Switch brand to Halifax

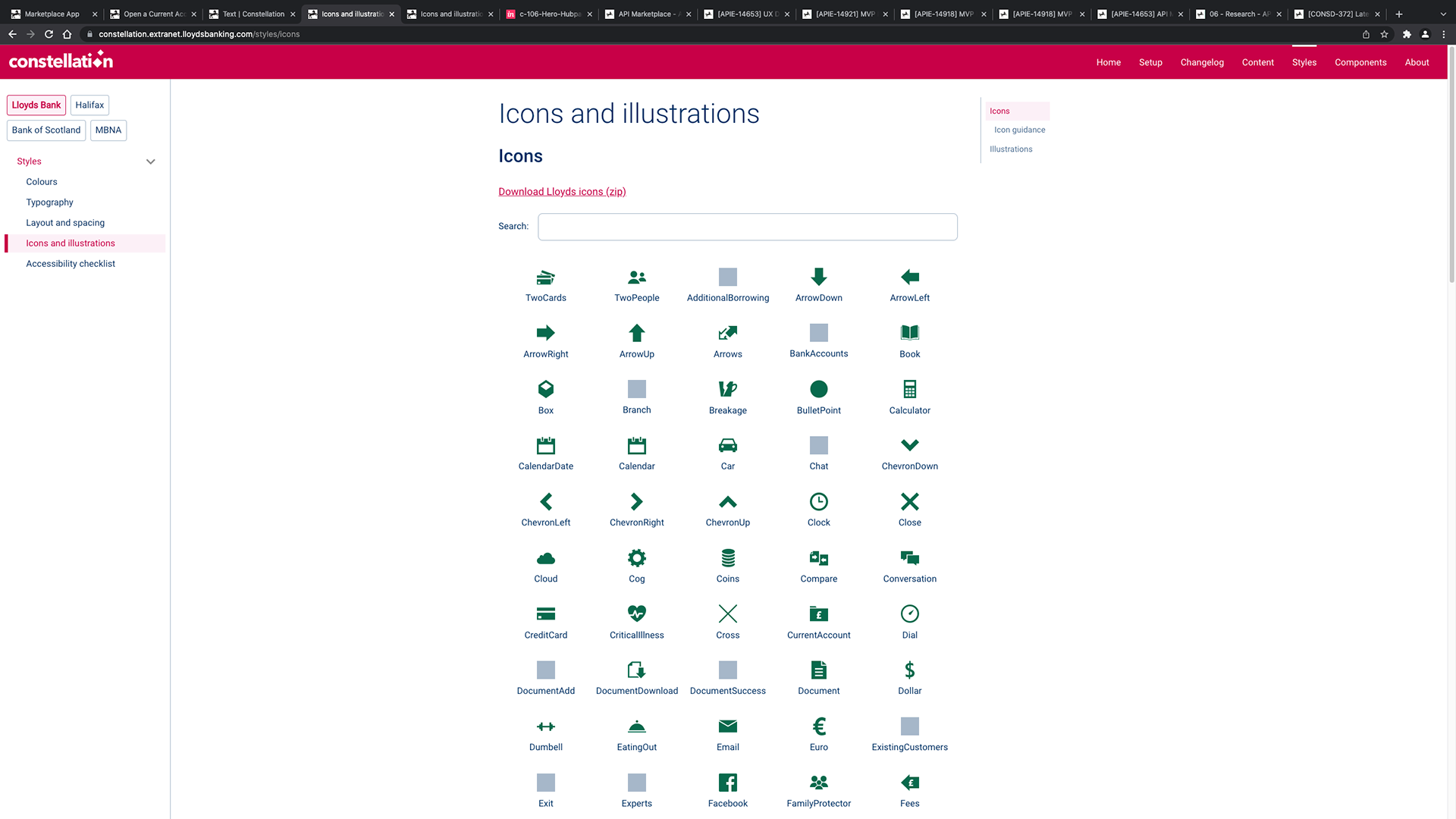tap(89, 105)
